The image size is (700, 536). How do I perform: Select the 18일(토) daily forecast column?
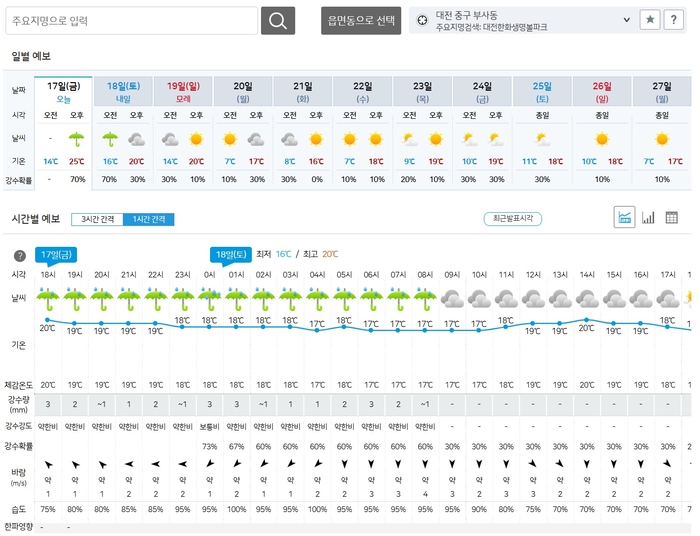click(x=123, y=92)
